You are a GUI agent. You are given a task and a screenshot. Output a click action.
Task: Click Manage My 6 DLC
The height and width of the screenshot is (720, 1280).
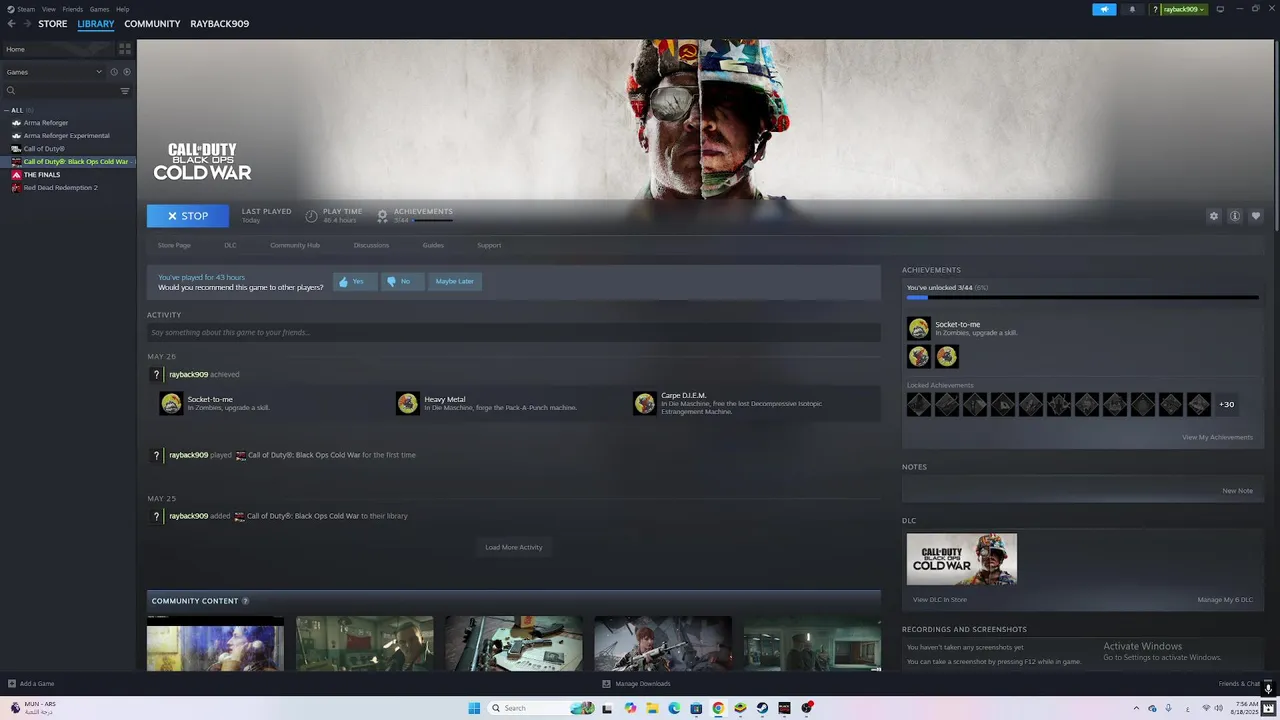[1225, 600]
